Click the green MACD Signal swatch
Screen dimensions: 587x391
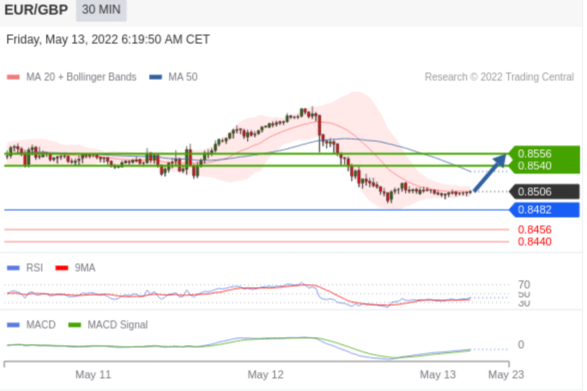pyautogui.click(x=75, y=325)
